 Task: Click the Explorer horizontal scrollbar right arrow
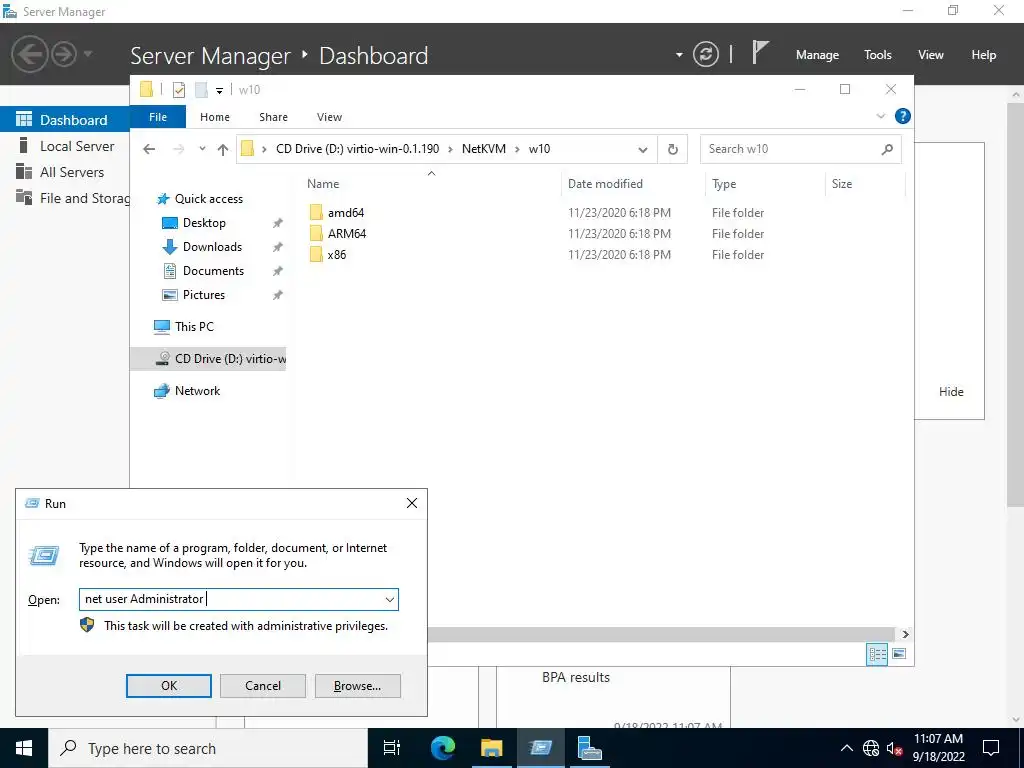point(905,634)
